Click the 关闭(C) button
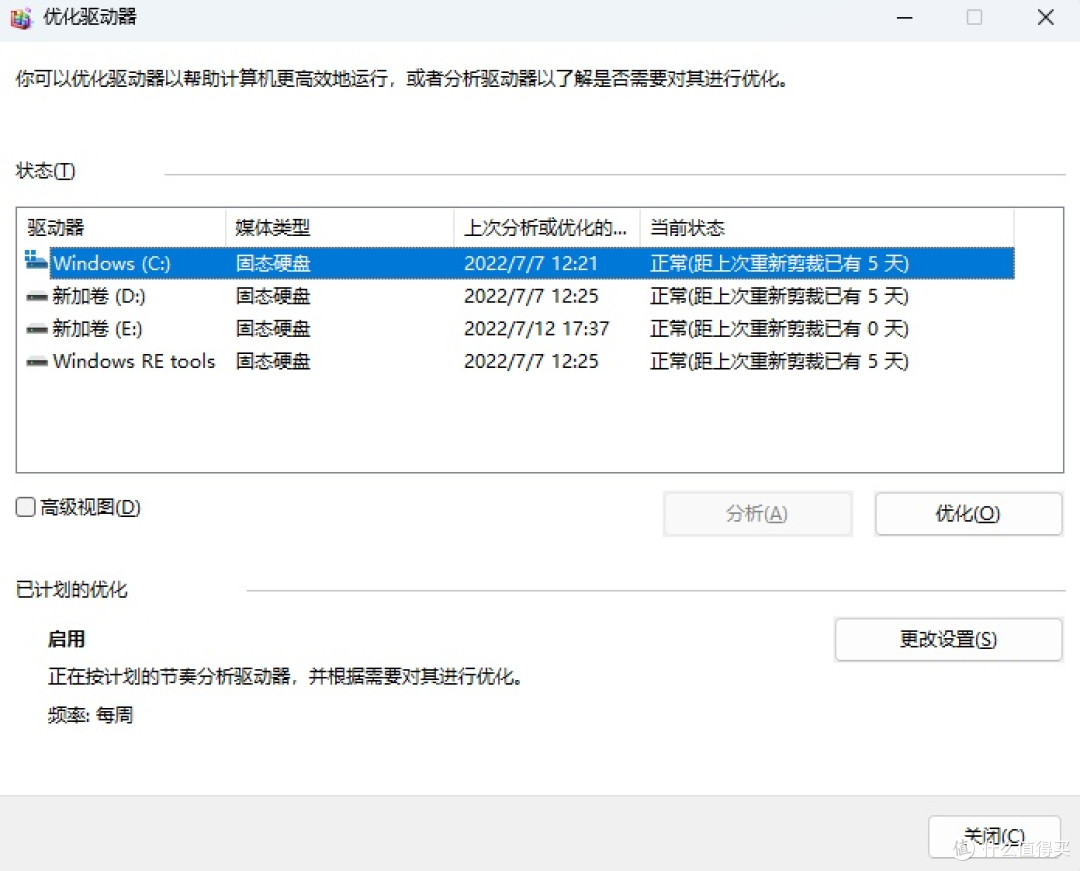1080x871 pixels. coord(994,836)
